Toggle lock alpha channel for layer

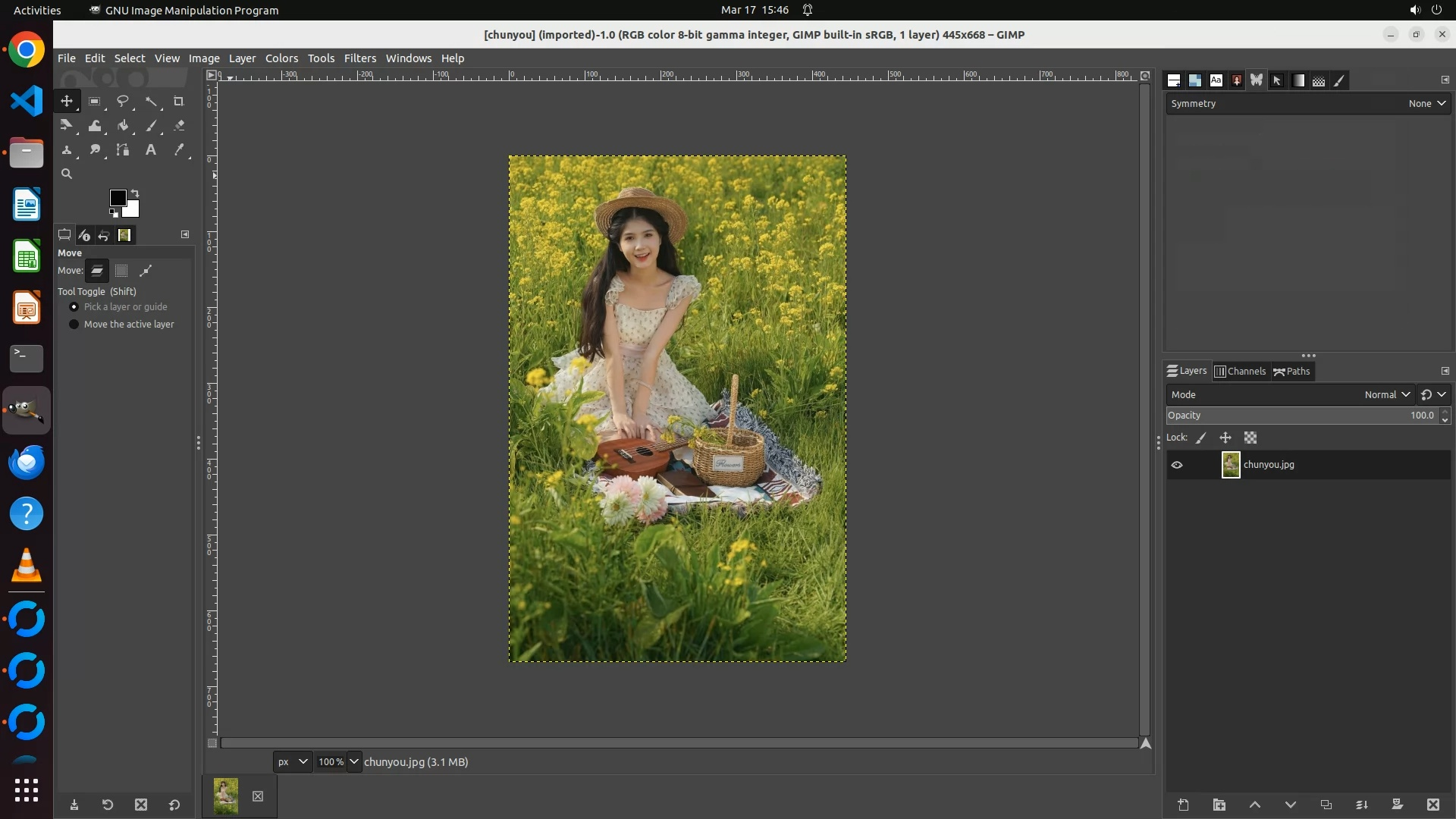click(1250, 438)
